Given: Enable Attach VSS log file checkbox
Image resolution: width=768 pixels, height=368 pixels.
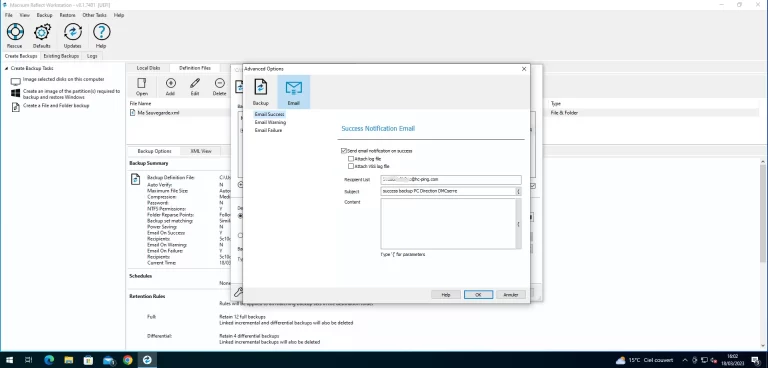Looking at the screenshot, I should pos(351,166).
